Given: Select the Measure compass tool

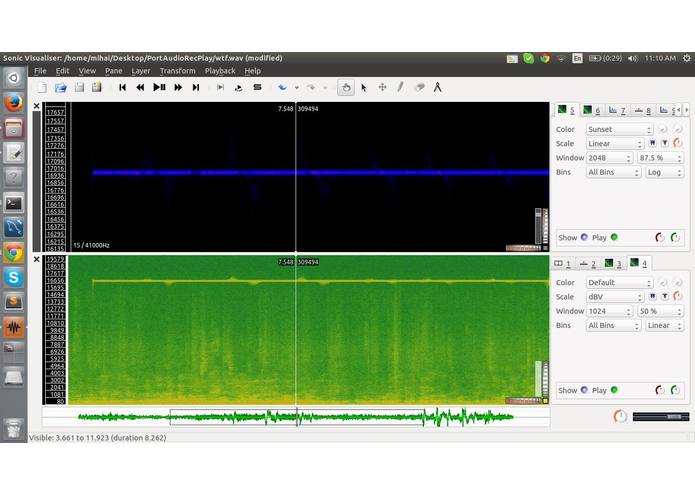Looking at the screenshot, I should pos(437,87).
